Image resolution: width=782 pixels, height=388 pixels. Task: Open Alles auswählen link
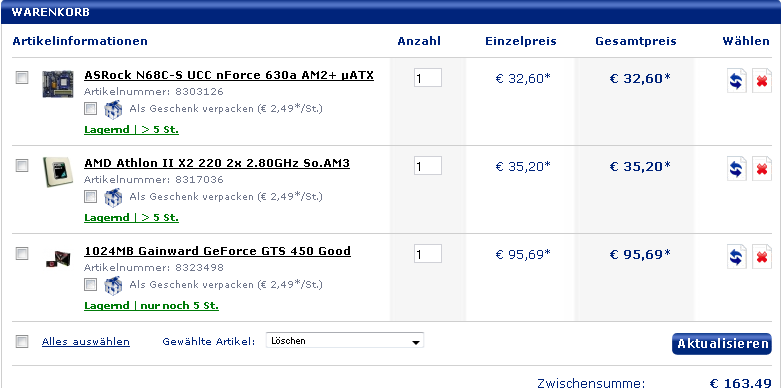[86, 342]
